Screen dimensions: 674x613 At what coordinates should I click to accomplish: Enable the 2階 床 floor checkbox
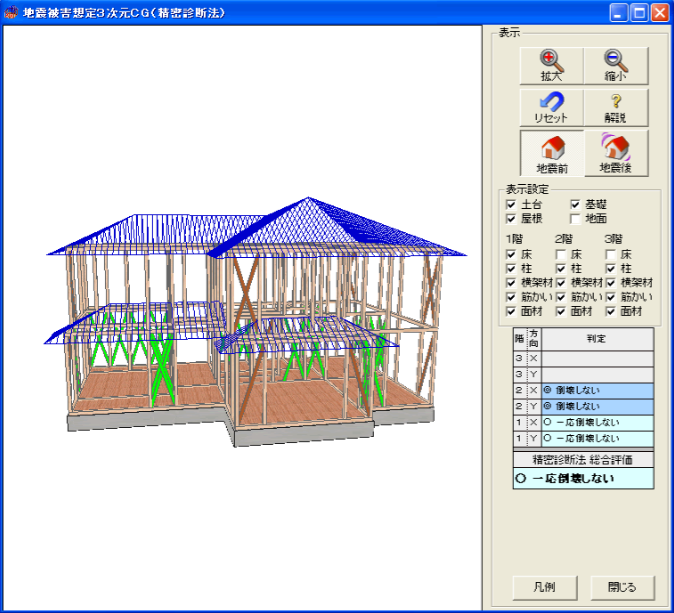[x=561, y=254]
